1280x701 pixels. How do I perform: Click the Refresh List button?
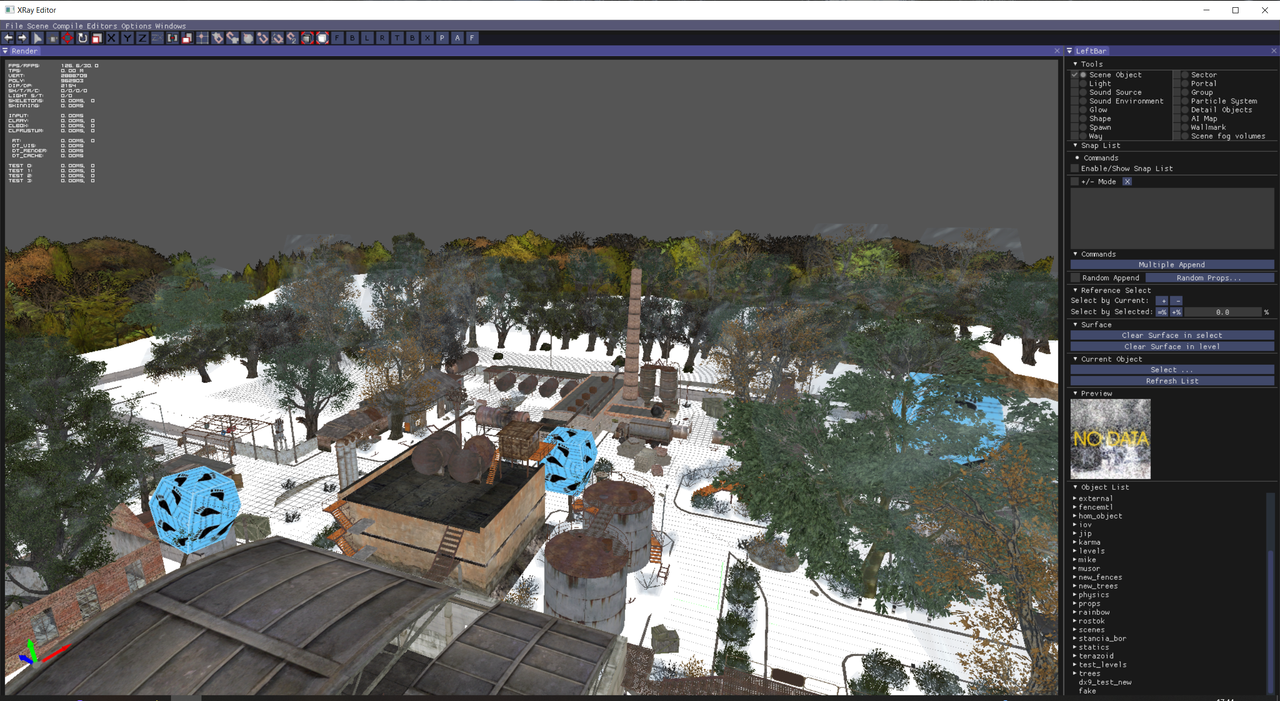coord(1172,381)
